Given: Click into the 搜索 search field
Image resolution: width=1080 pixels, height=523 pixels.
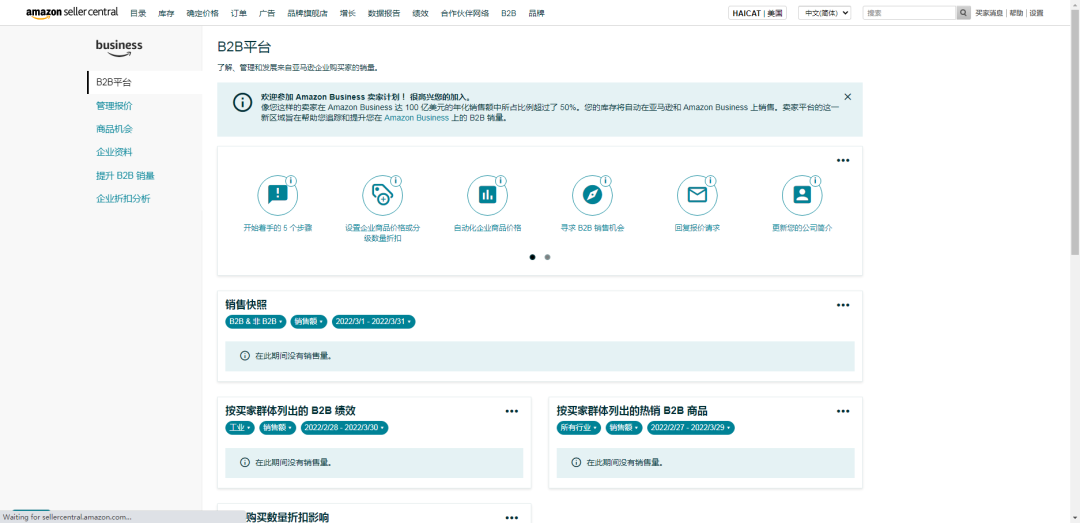Looking at the screenshot, I should click(909, 13).
